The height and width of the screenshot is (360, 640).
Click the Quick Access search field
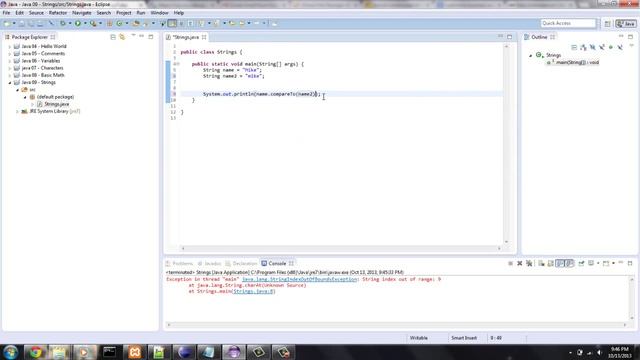pos(568,23)
